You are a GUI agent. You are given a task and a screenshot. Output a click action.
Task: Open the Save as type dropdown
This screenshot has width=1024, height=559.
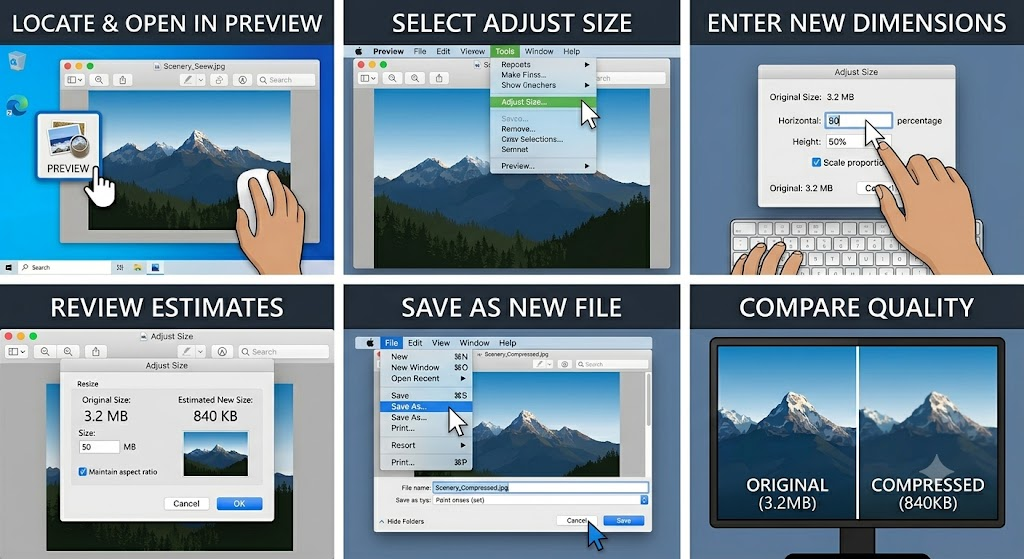point(541,500)
